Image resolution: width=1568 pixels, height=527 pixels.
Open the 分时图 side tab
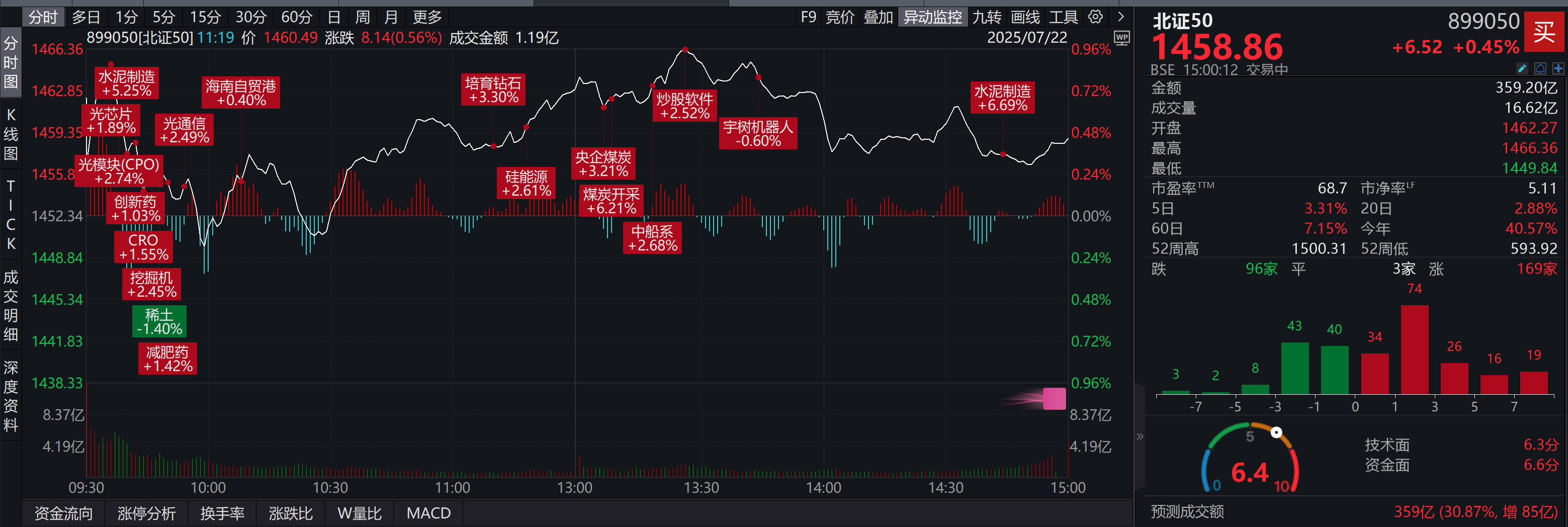(x=11, y=62)
